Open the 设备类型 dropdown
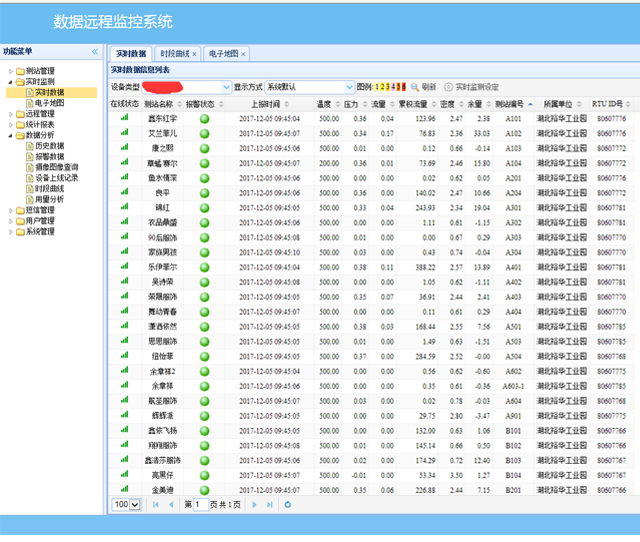The height and width of the screenshot is (542, 640). point(225,87)
